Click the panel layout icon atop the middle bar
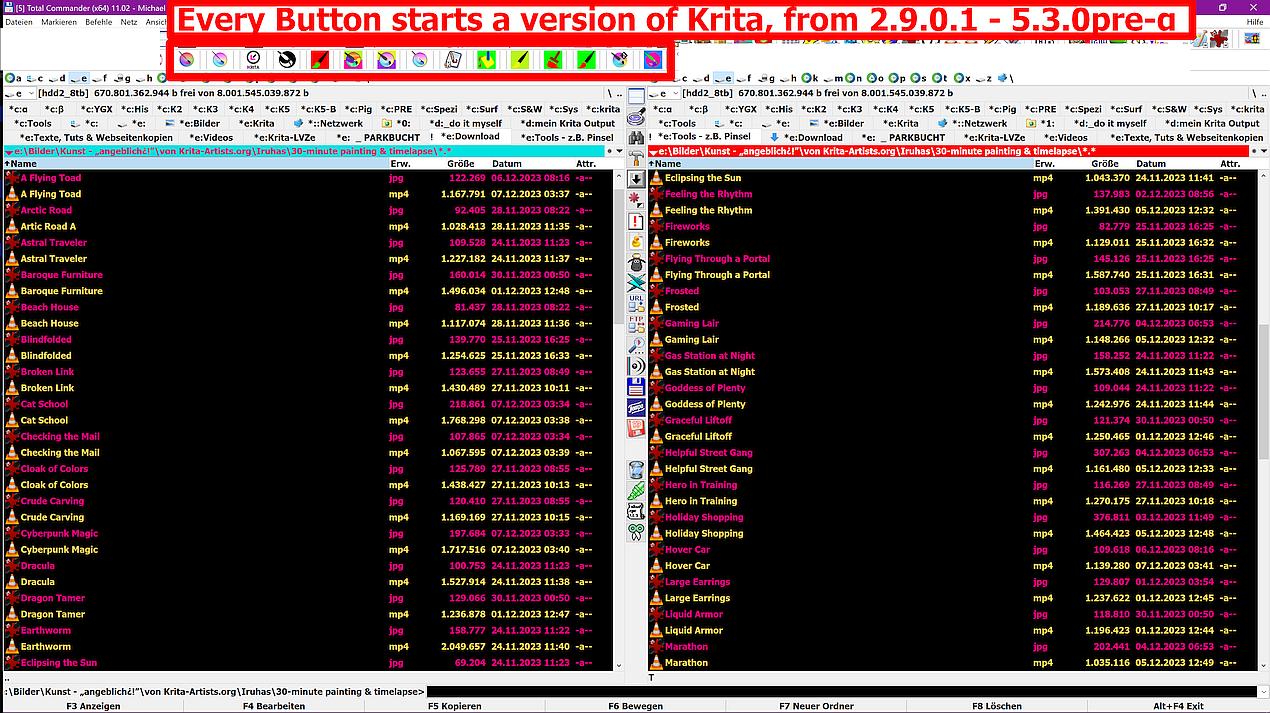The width and height of the screenshot is (1270, 713). 636,96
